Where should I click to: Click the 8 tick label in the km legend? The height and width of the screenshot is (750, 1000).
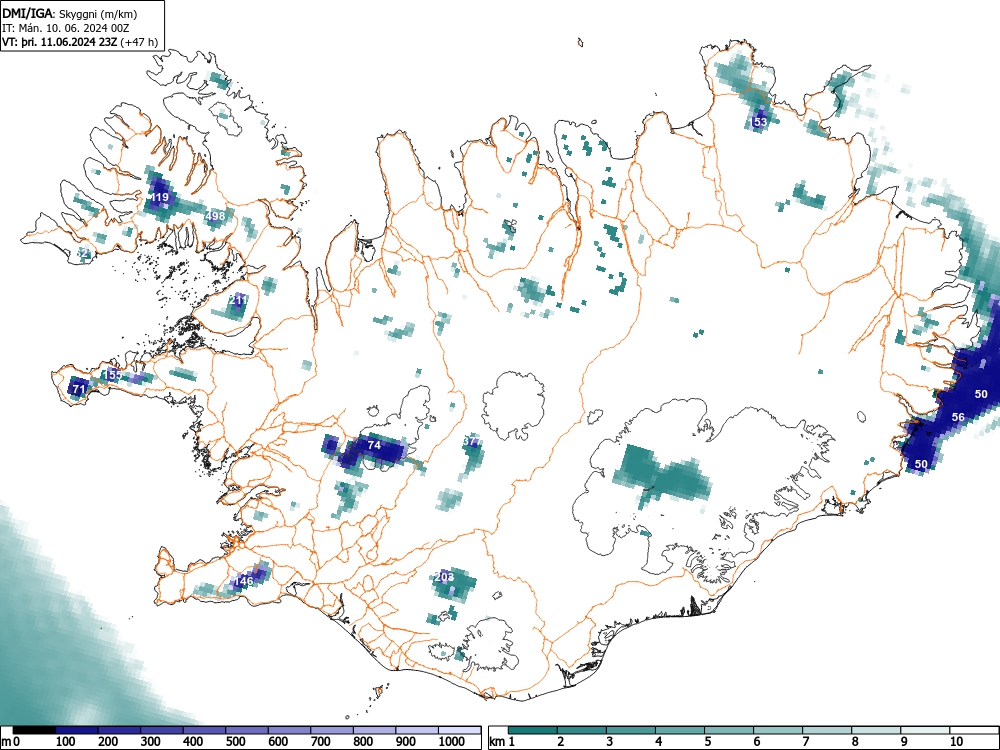tap(855, 742)
